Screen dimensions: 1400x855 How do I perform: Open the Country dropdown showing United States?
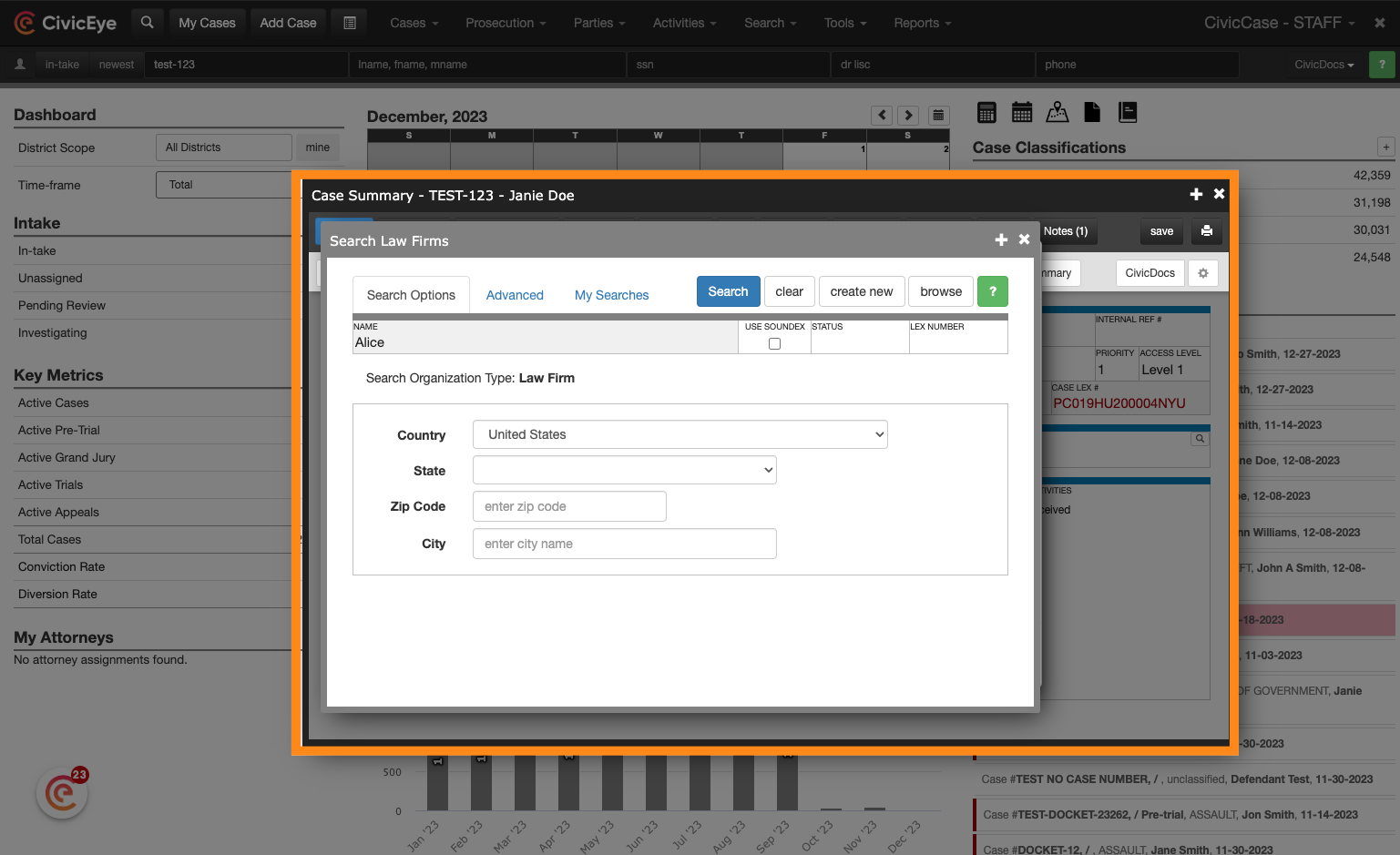pos(680,434)
